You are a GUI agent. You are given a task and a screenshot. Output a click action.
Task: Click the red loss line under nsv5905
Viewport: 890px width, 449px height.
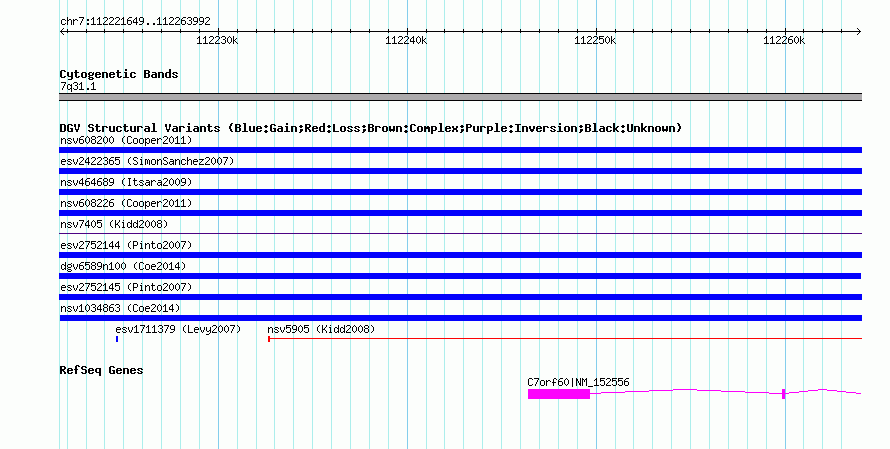click(x=565, y=339)
